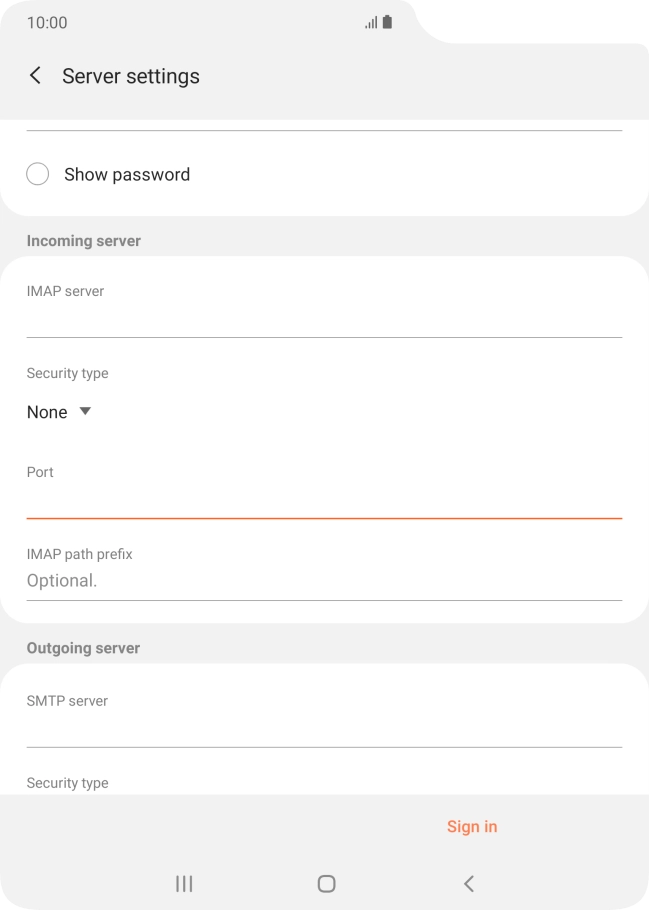Screen dimensions: 649x910
Task: Tap the Outgoing server section header
Action: click(83, 648)
